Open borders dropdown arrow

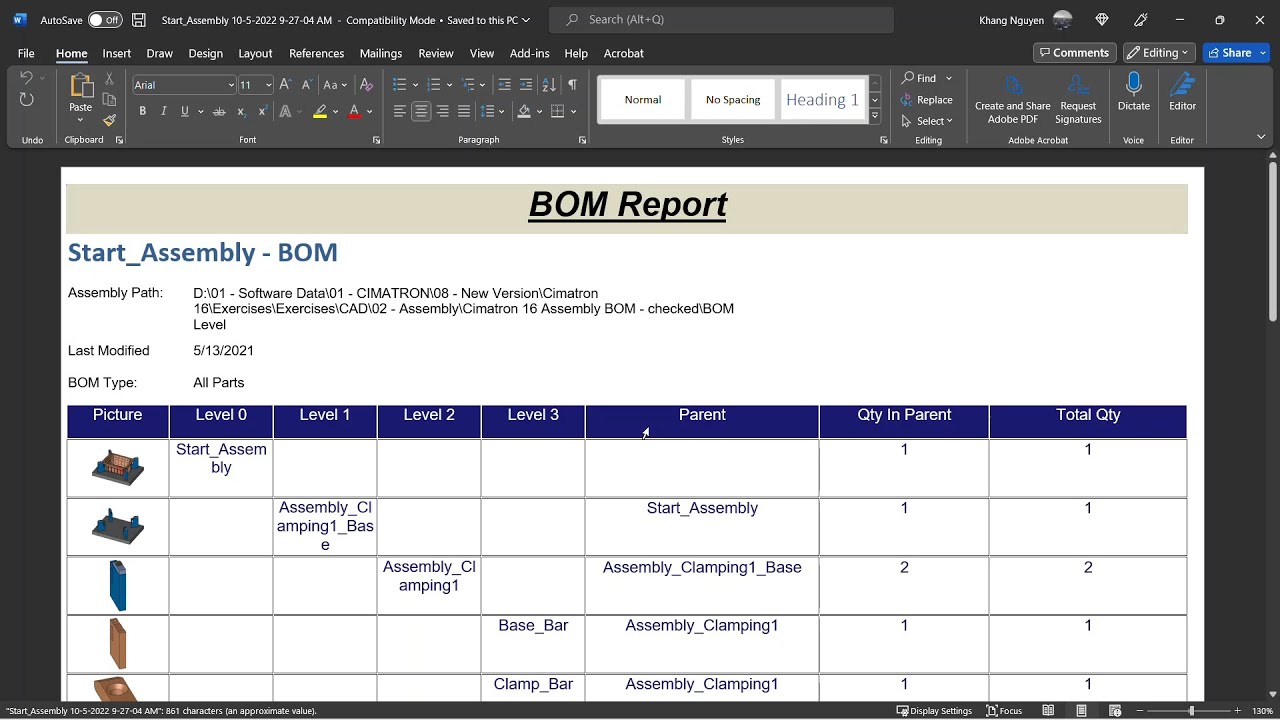tap(574, 112)
